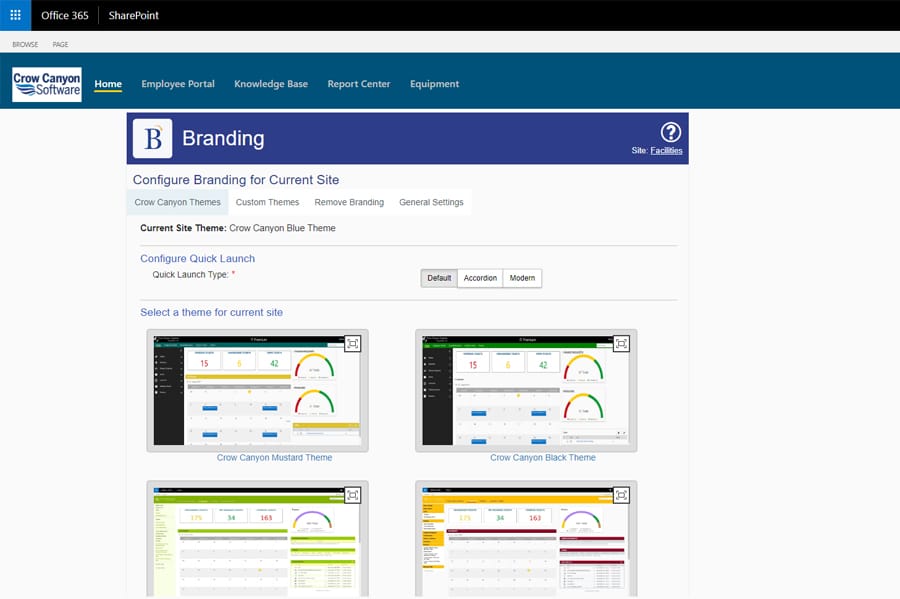
Task: Open the Remove Branding tab
Action: pyautogui.click(x=349, y=203)
